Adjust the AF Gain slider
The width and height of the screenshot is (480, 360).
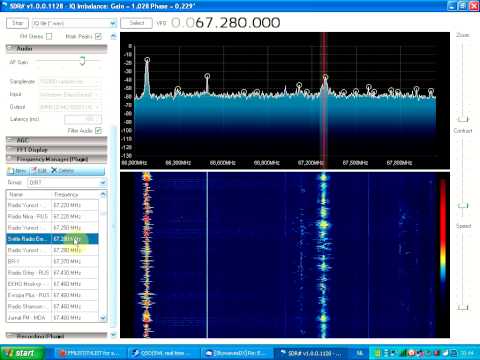pos(82,61)
